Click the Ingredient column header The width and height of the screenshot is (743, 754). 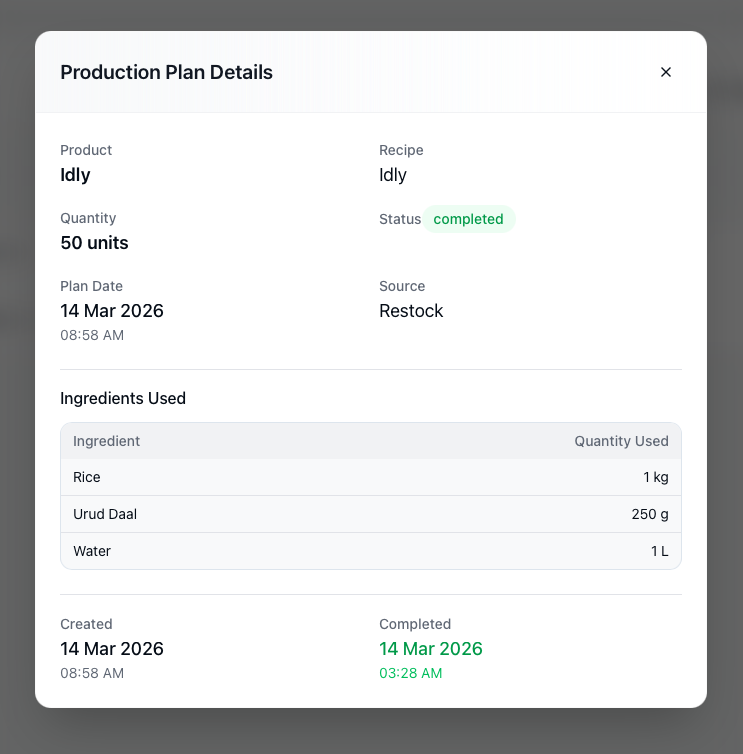click(107, 441)
